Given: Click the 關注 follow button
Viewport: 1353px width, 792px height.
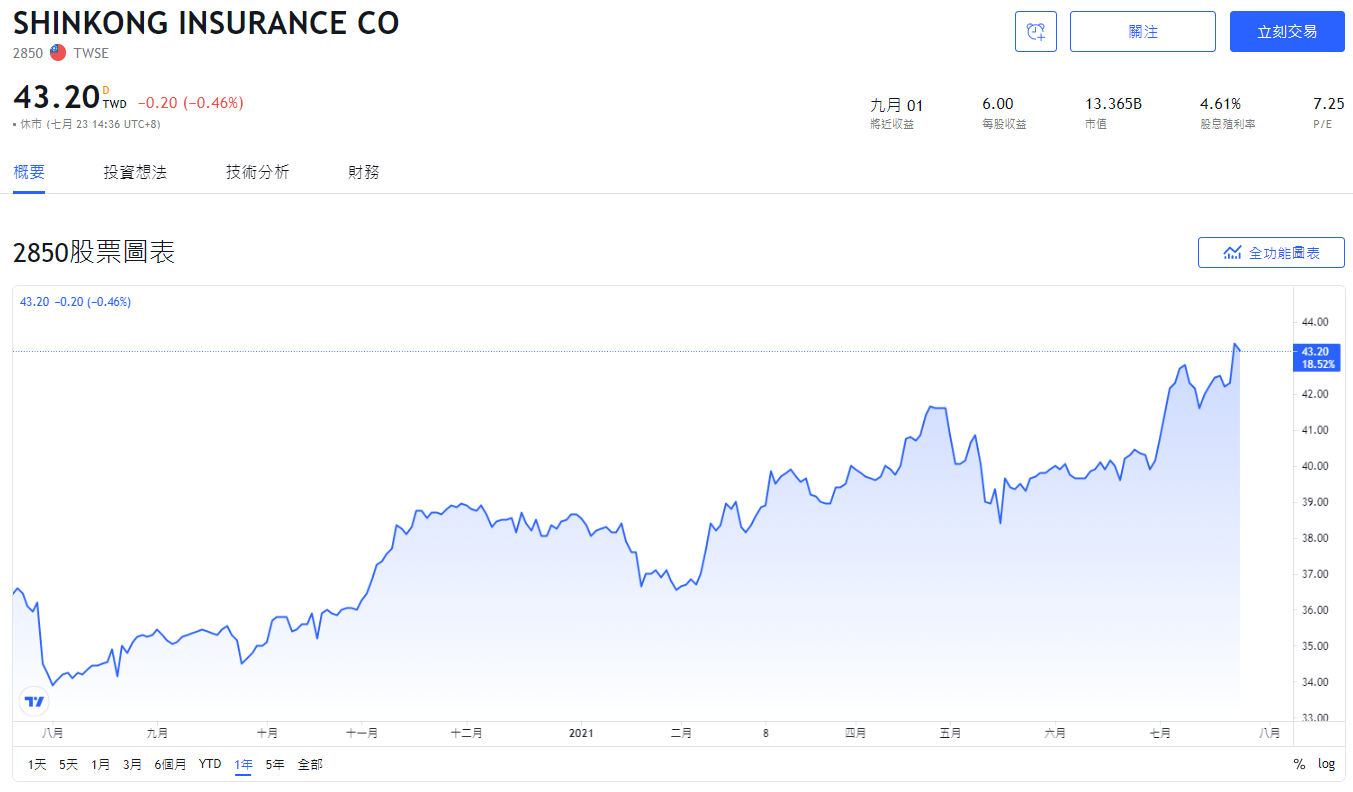Looking at the screenshot, I should (1142, 32).
